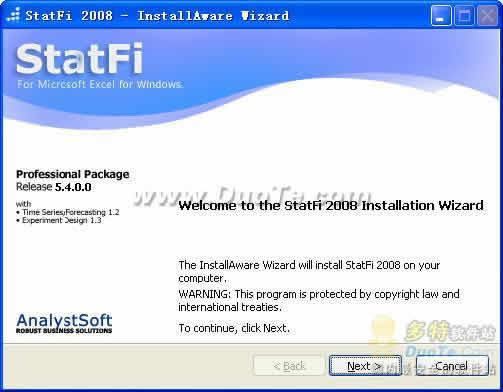Click the welcome heading text
This screenshot has width=503, height=392.
pyautogui.click(x=331, y=205)
